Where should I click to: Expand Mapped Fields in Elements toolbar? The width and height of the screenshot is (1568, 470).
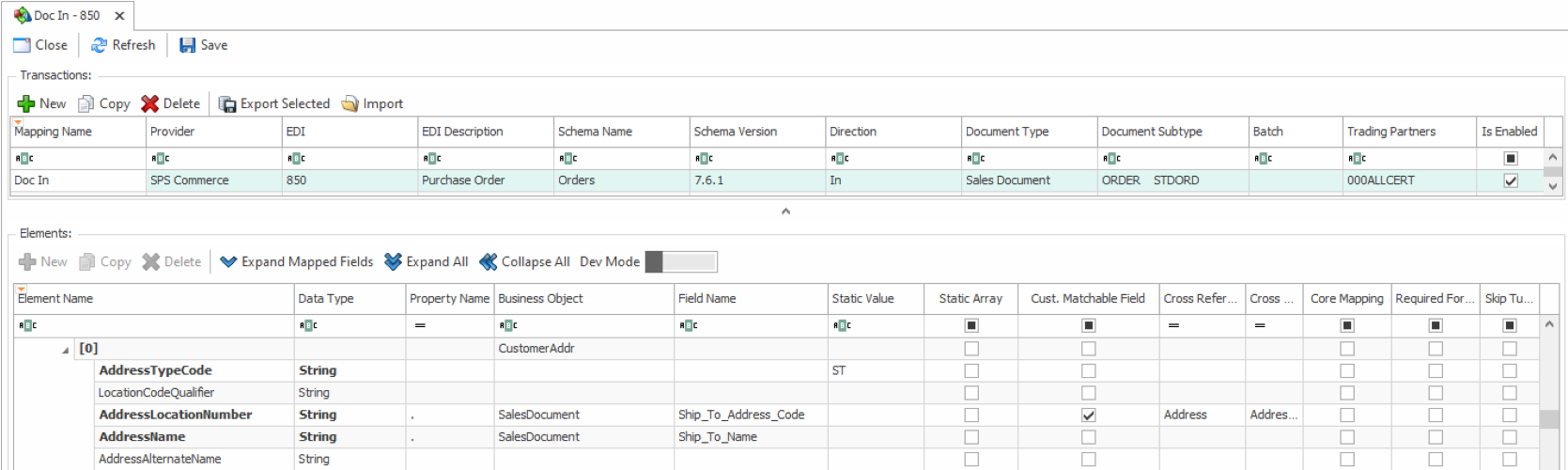click(297, 261)
